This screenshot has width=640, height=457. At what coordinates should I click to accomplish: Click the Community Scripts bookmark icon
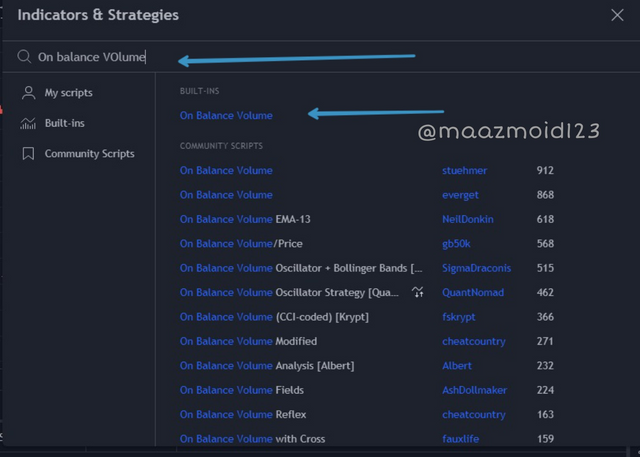(x=28, y=154)
